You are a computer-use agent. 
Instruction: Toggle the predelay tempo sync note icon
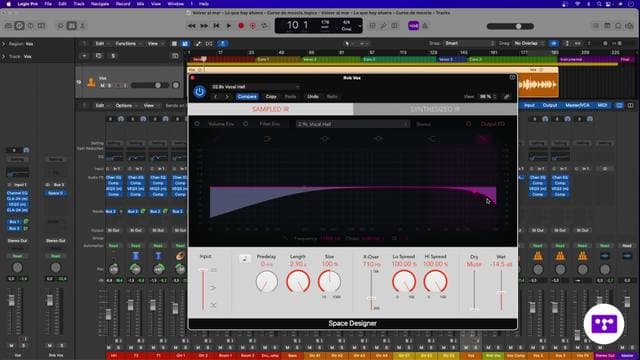point(244,258)
